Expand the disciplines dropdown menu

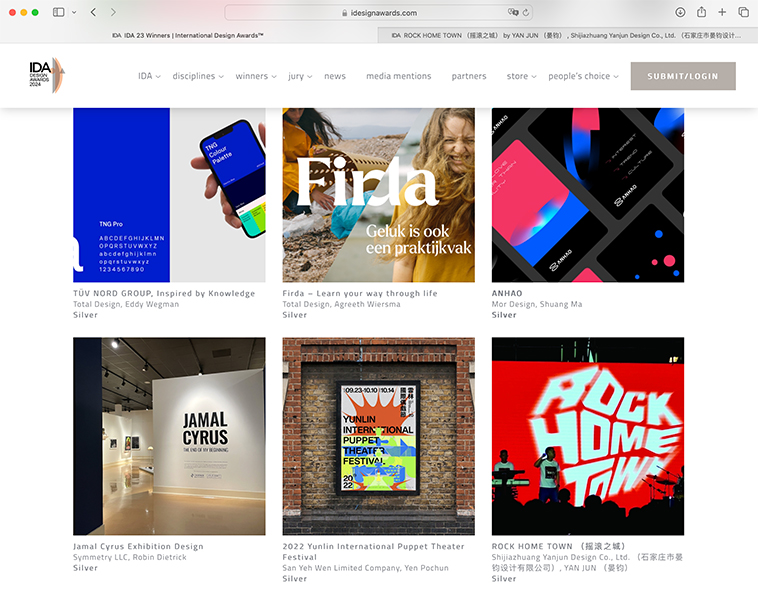click(198, 76)
